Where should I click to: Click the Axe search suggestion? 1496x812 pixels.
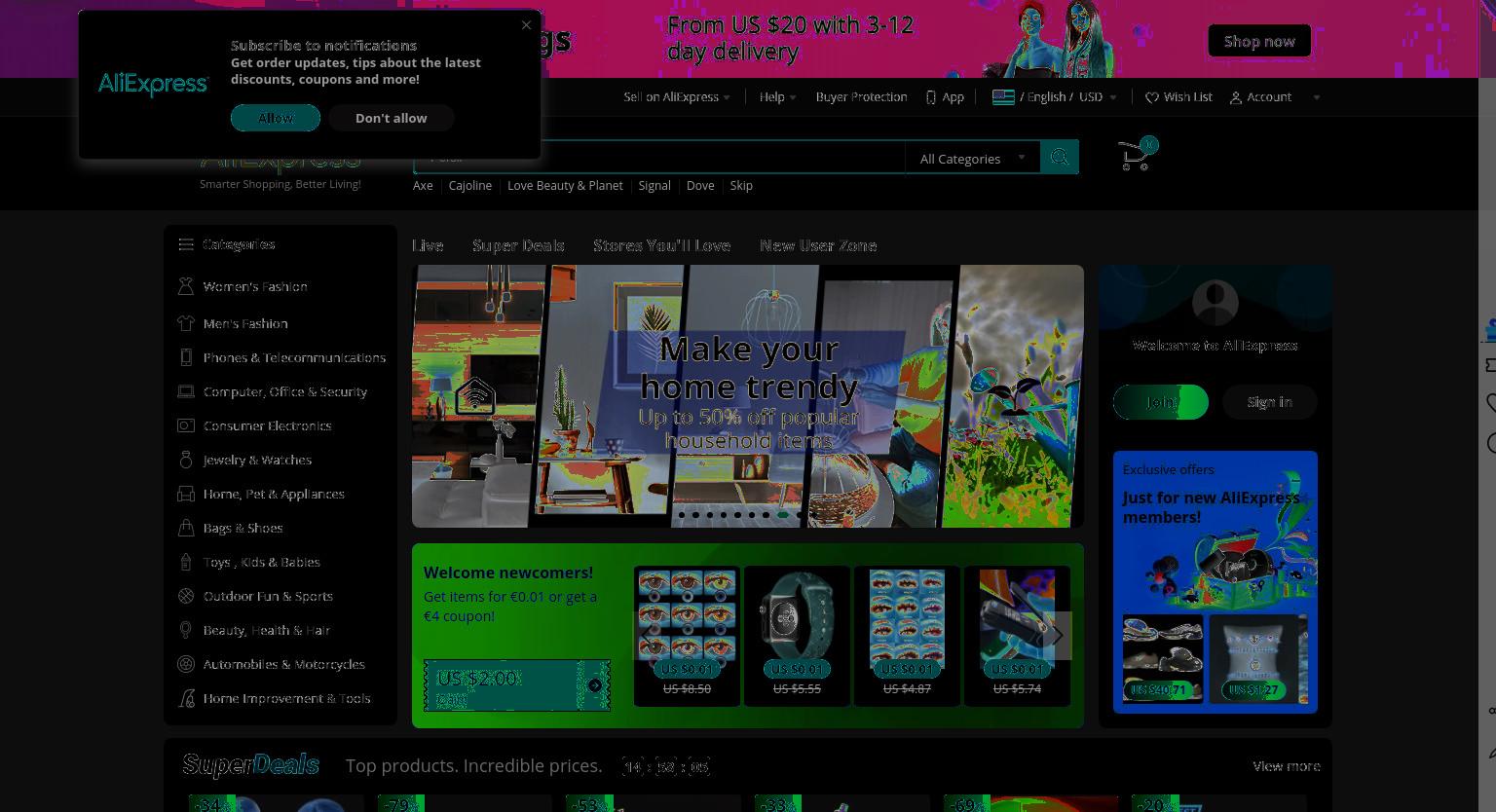(x=423, y=185)
